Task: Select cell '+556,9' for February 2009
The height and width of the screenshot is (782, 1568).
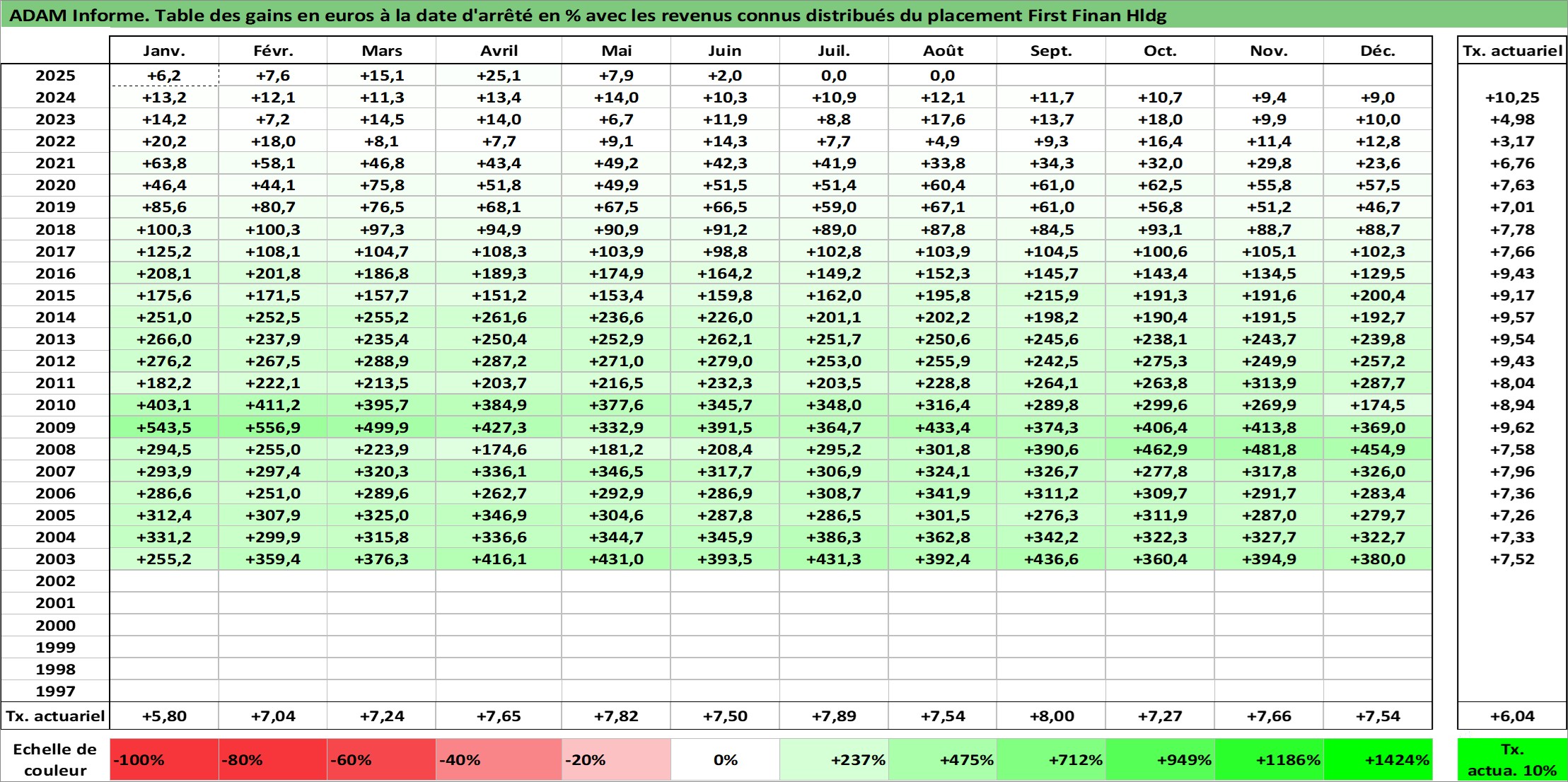Action: click(x=273, y=428)
